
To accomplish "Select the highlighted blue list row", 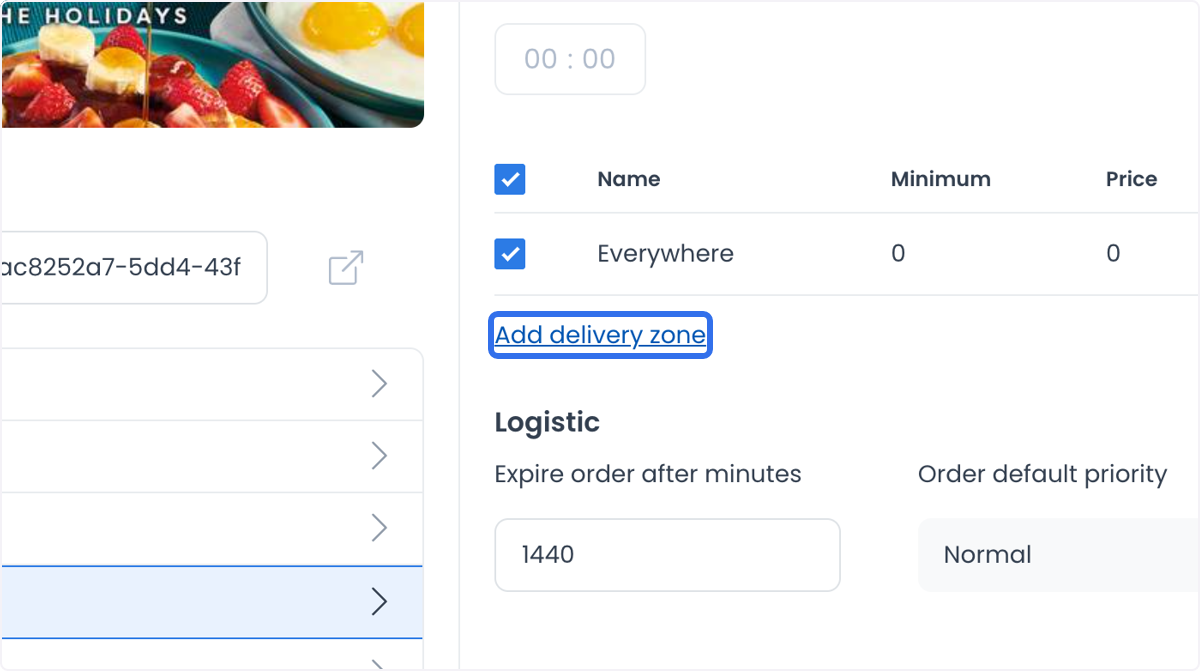I will 211,602.
